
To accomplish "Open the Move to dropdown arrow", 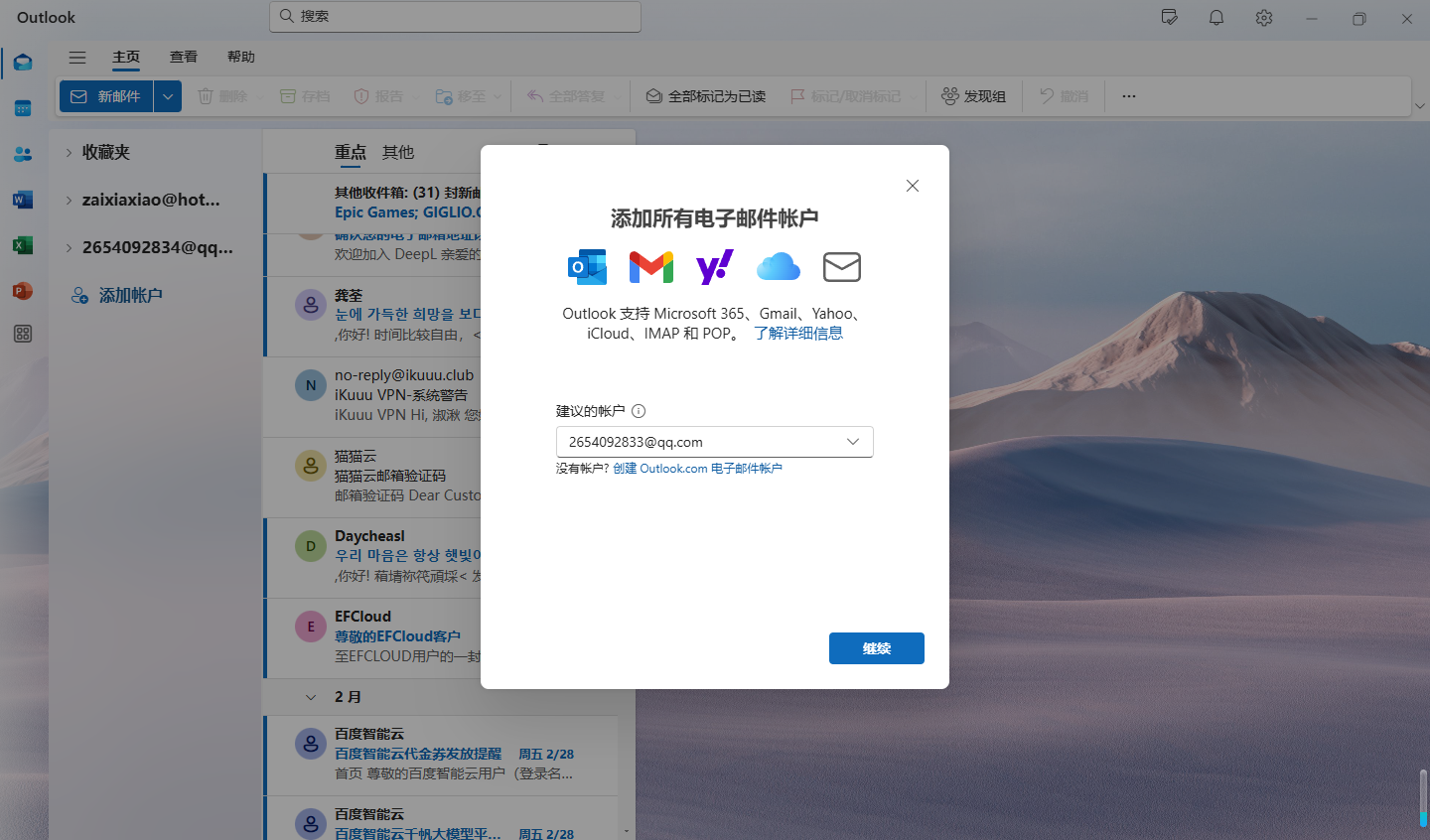I will point(498,97).
